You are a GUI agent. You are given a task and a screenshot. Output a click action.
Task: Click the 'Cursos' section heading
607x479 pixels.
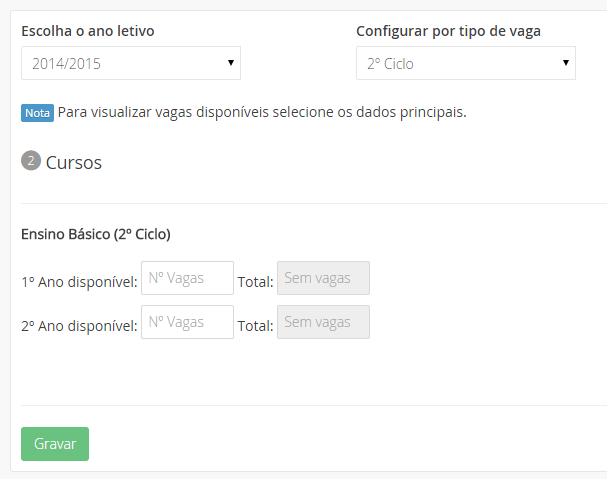(74, 162)
